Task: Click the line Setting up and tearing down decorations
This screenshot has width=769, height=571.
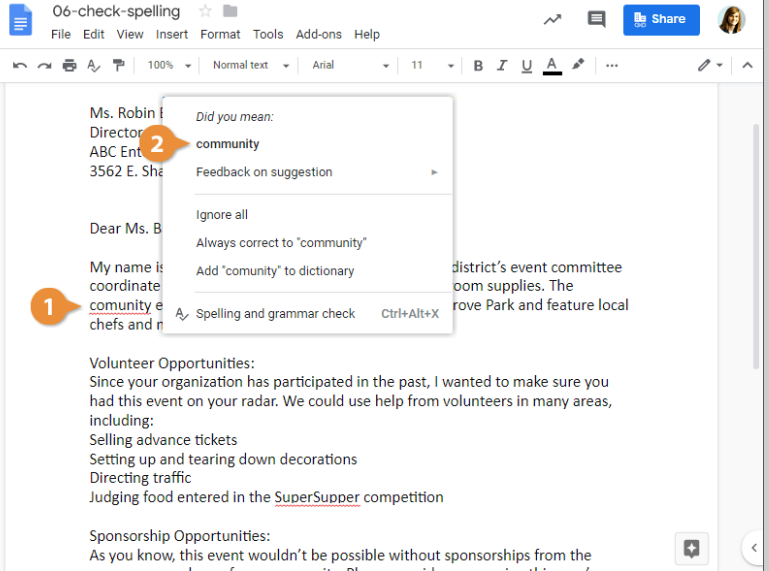Action: 223,459
